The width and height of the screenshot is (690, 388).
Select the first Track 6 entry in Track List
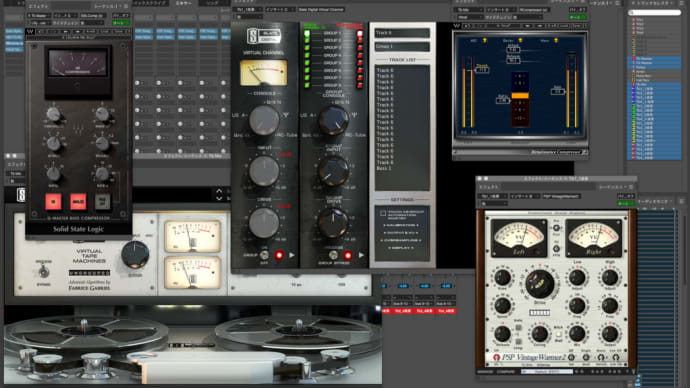click(x=385, y=70)
